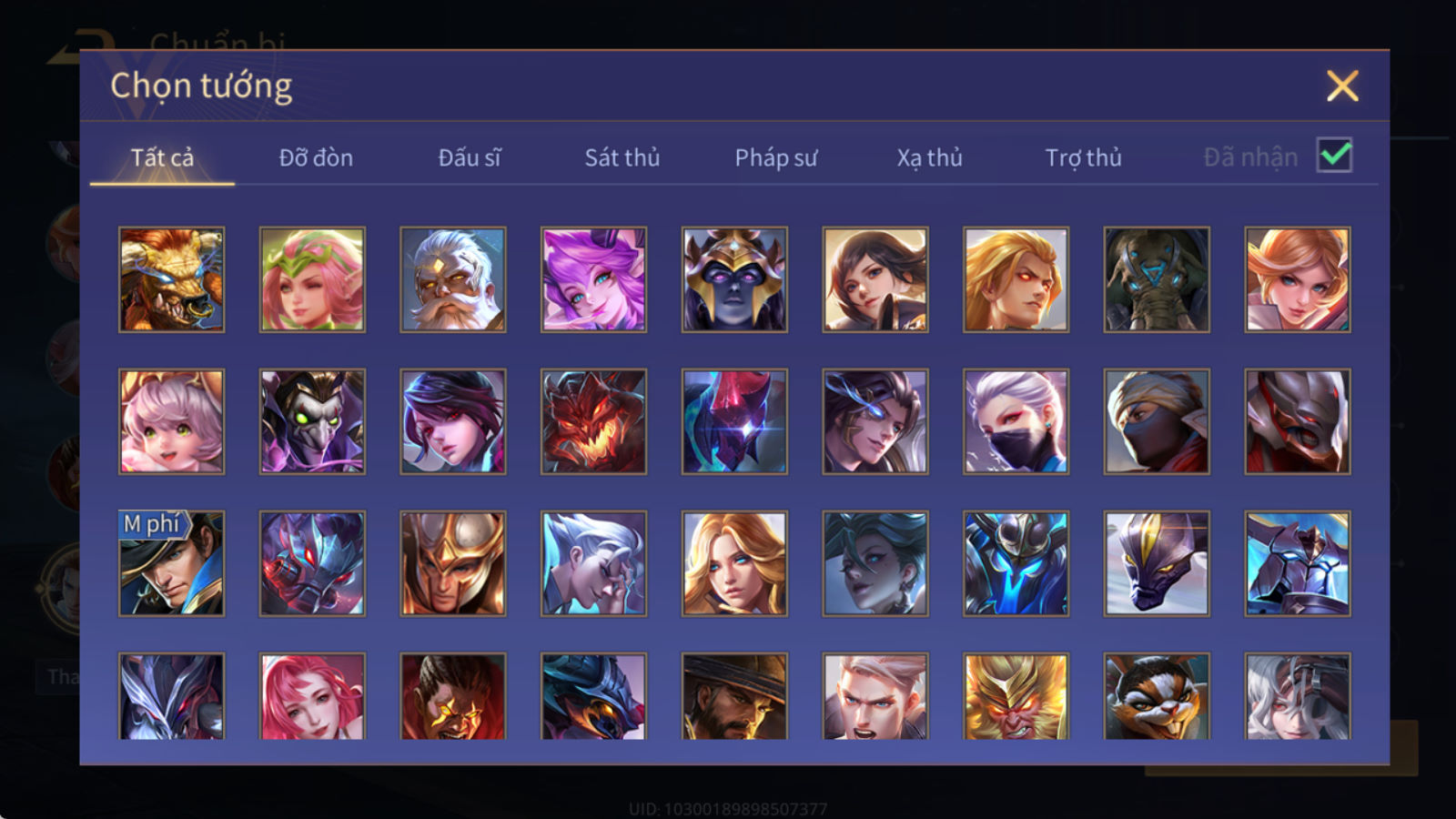Switch to the Đấu sĩ tab

pos(469,157)
